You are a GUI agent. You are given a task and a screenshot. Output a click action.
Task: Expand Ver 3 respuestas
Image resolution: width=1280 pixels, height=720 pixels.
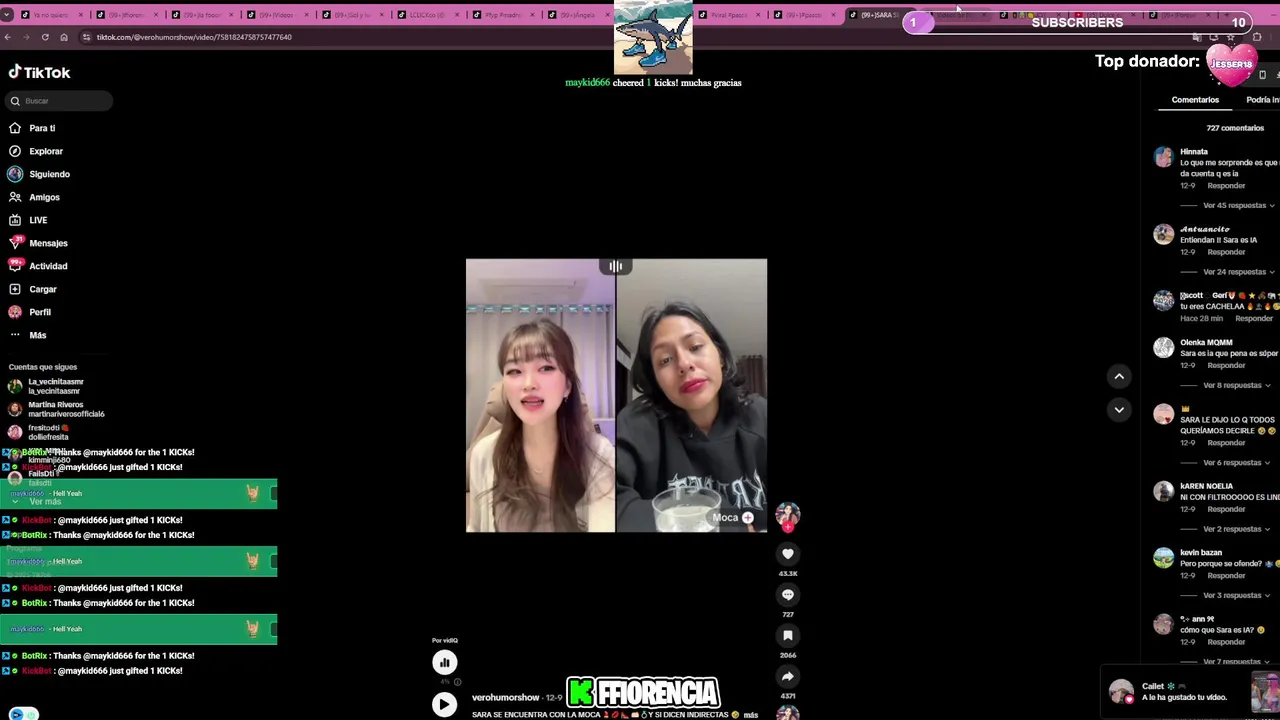click(x=1237, y=595)
